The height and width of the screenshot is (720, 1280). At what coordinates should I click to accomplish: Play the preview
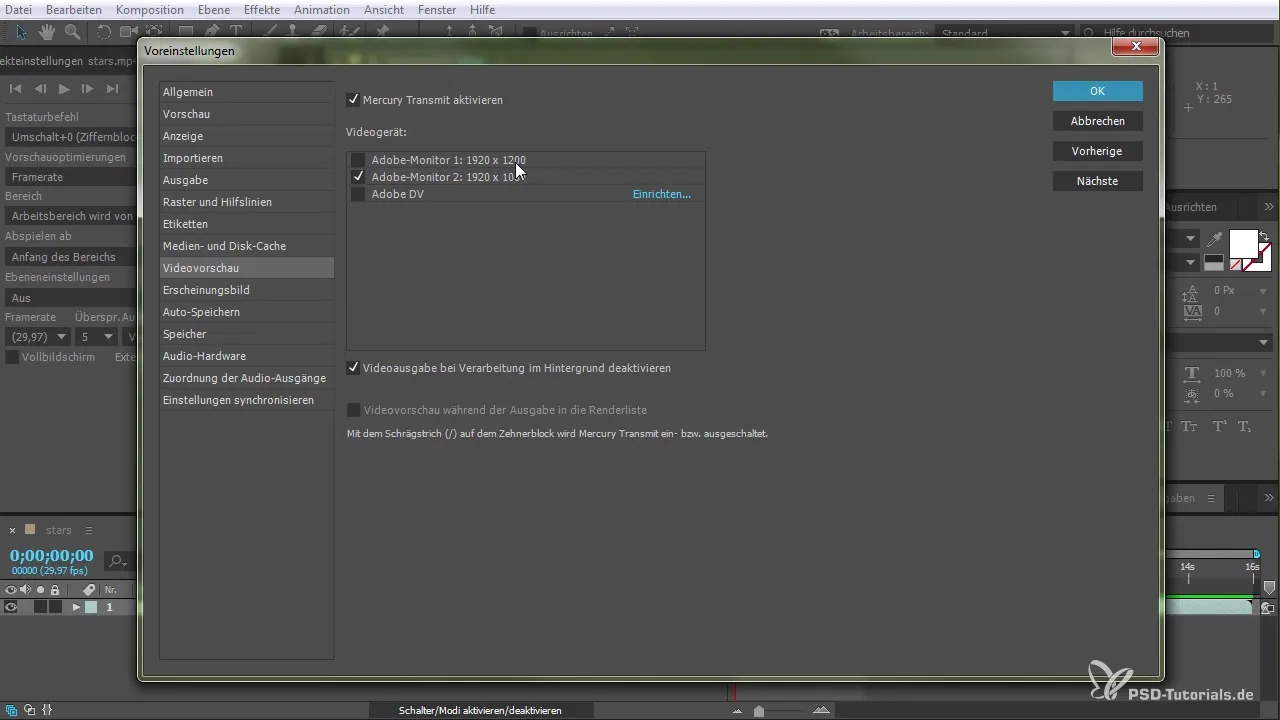pyautogui.click(x=64, y=89)
